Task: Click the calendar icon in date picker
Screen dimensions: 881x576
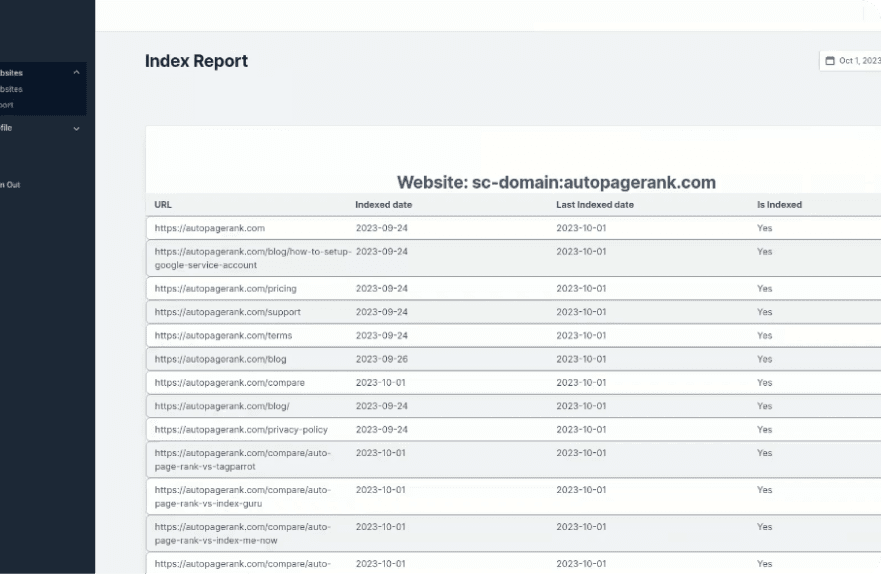Action: [829, 61]
